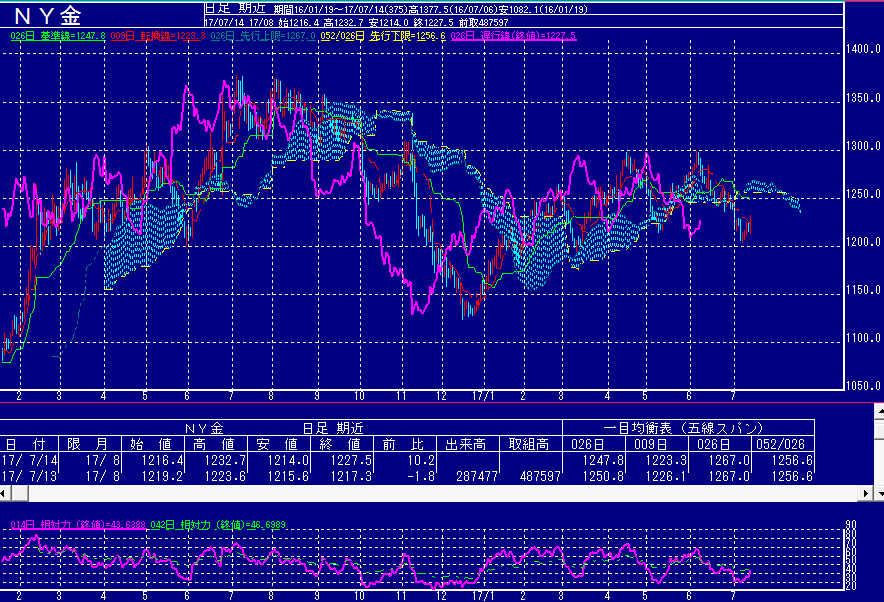Viewport: 884px width, 602px height.
Task: Click the up arrow beside the data table
Action: [877, 410]
